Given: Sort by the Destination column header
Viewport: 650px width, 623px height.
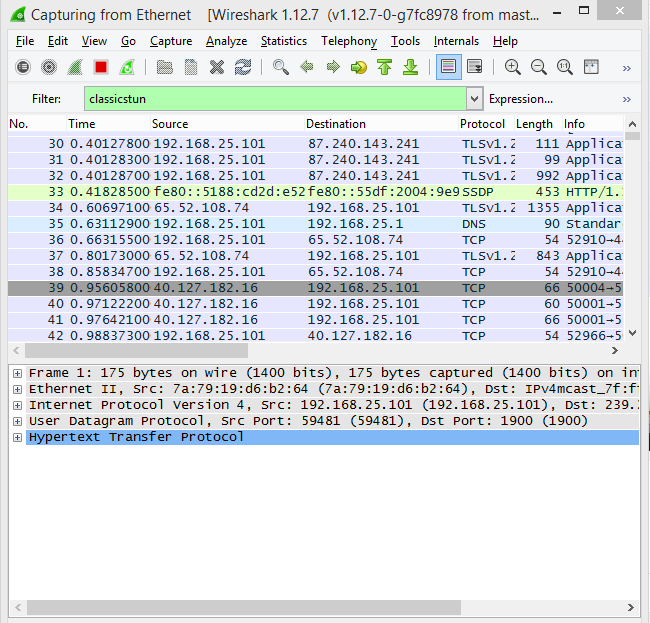Looking at the screenshot, I should [x=381, y=124].
